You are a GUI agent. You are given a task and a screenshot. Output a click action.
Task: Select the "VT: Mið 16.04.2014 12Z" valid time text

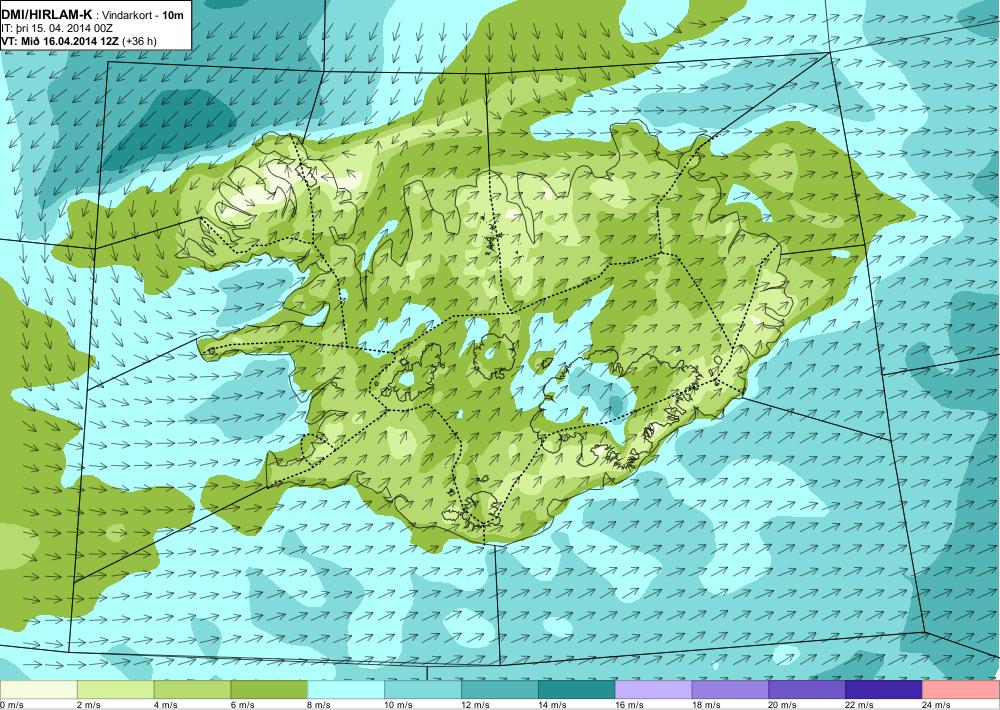59,41
